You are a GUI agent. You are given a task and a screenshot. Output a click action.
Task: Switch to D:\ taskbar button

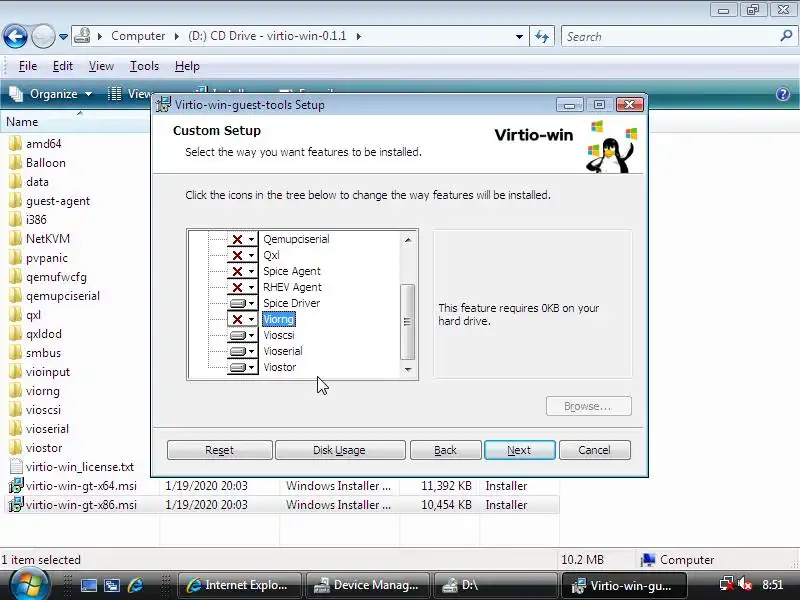495,585
